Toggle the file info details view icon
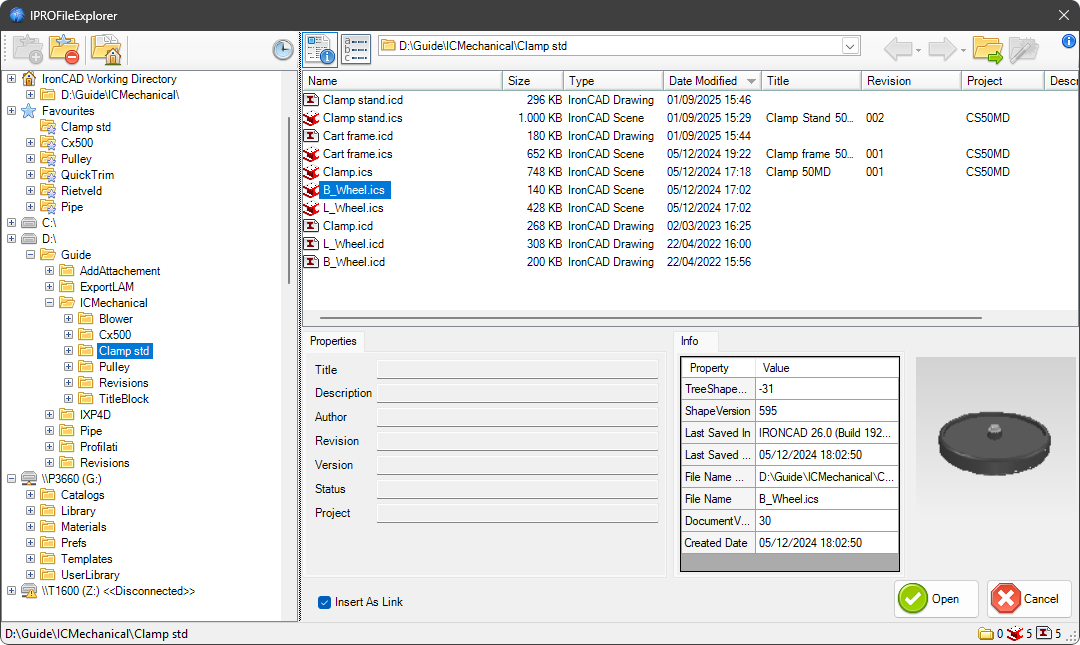This screenshot has width=1080, height=645. coord(320,47)
